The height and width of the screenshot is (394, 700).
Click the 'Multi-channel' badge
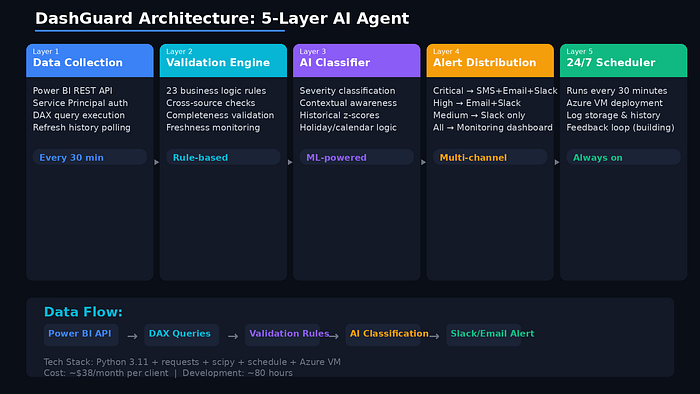coord(490,158)
